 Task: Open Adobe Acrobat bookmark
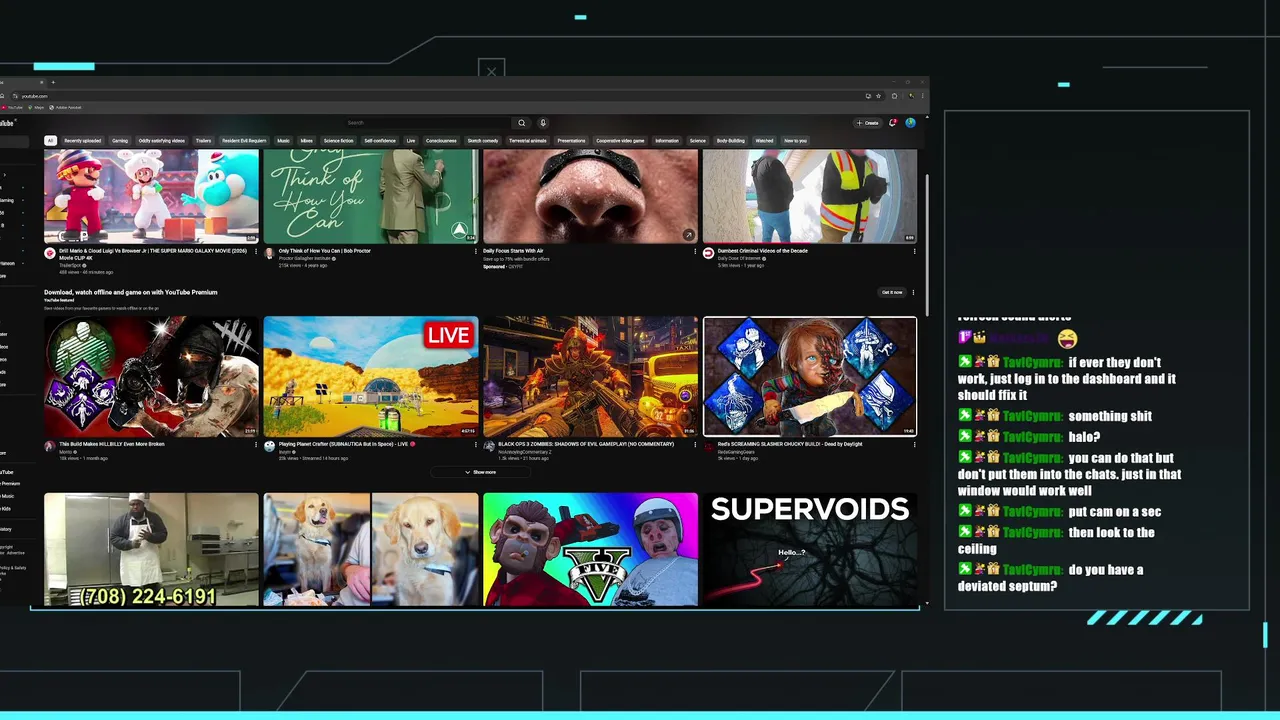[x=66, y=107]
